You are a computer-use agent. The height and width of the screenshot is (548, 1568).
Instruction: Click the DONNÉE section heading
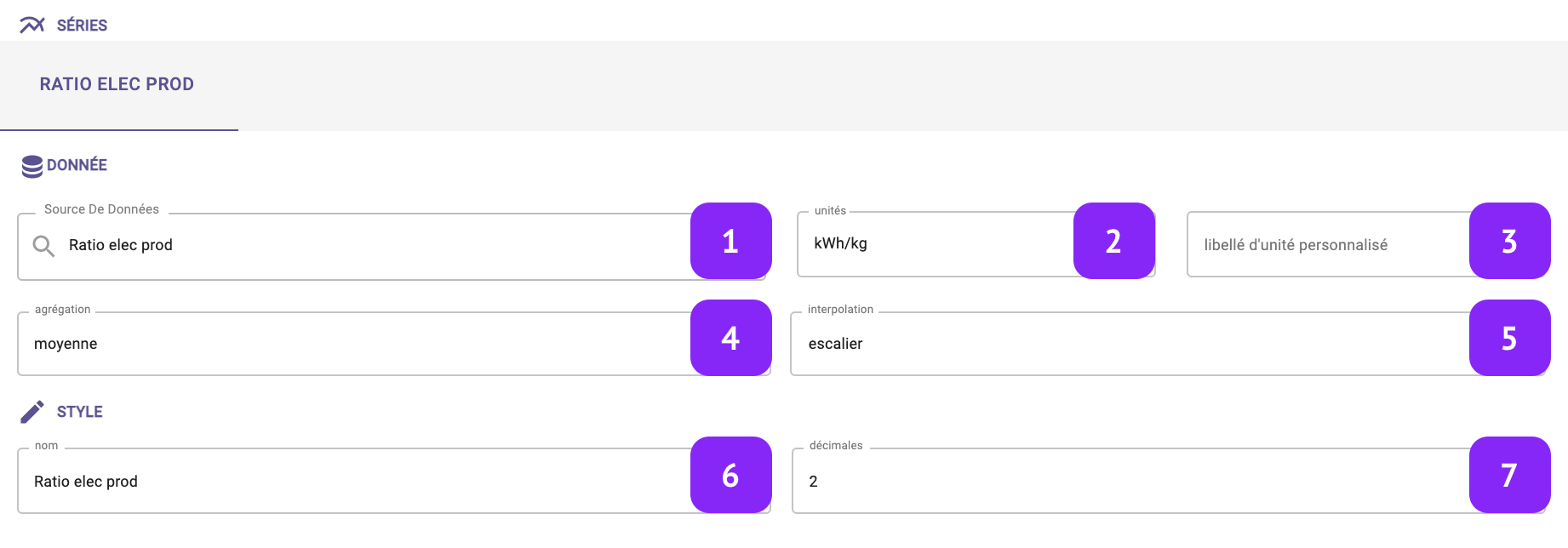pyautogui.click(x=77, y=165)
